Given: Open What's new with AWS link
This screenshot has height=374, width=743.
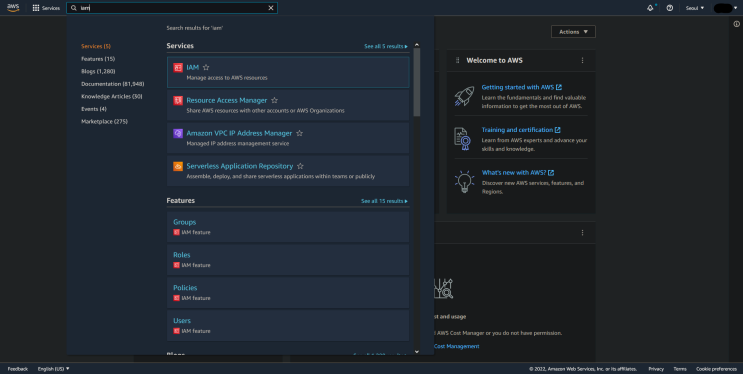Looking at the screenshot, I should point(518,173).
